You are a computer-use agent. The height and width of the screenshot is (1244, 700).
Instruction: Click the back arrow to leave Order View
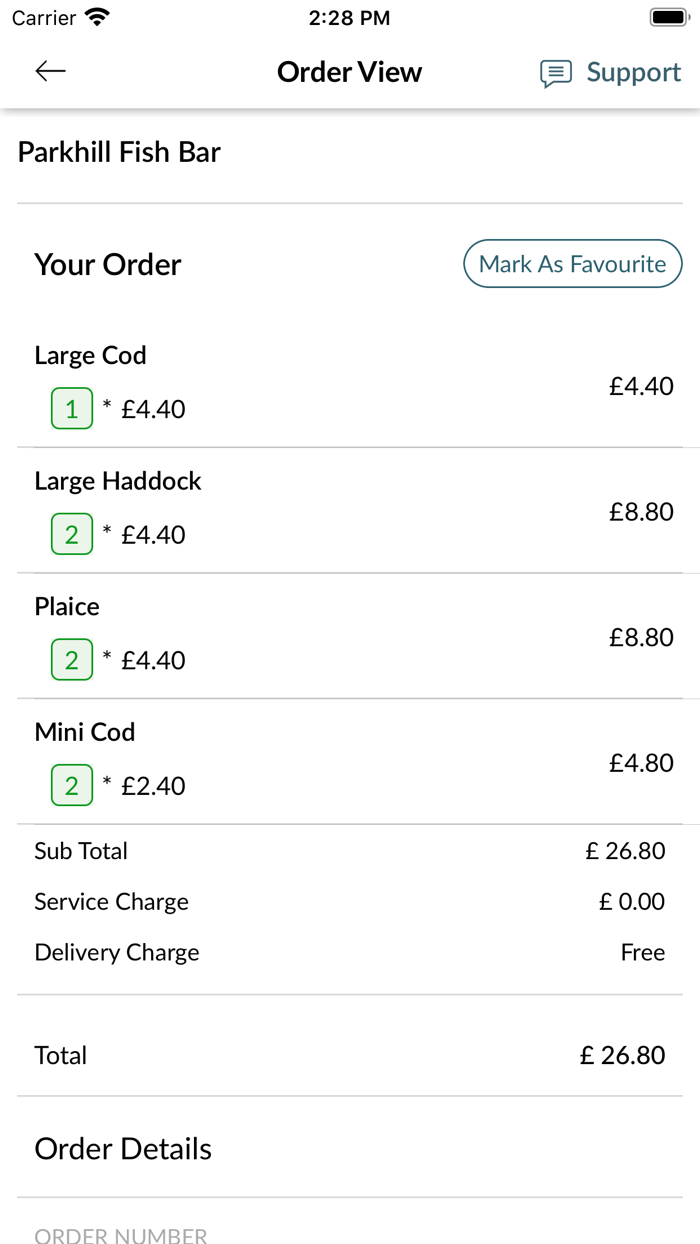49,71
